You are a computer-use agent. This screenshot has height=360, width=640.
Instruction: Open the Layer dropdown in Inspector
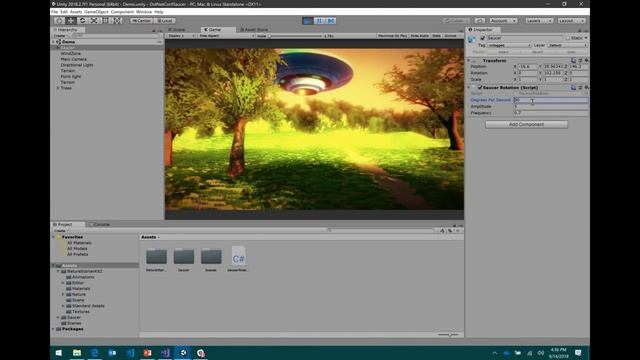click(x=567, y=45)
